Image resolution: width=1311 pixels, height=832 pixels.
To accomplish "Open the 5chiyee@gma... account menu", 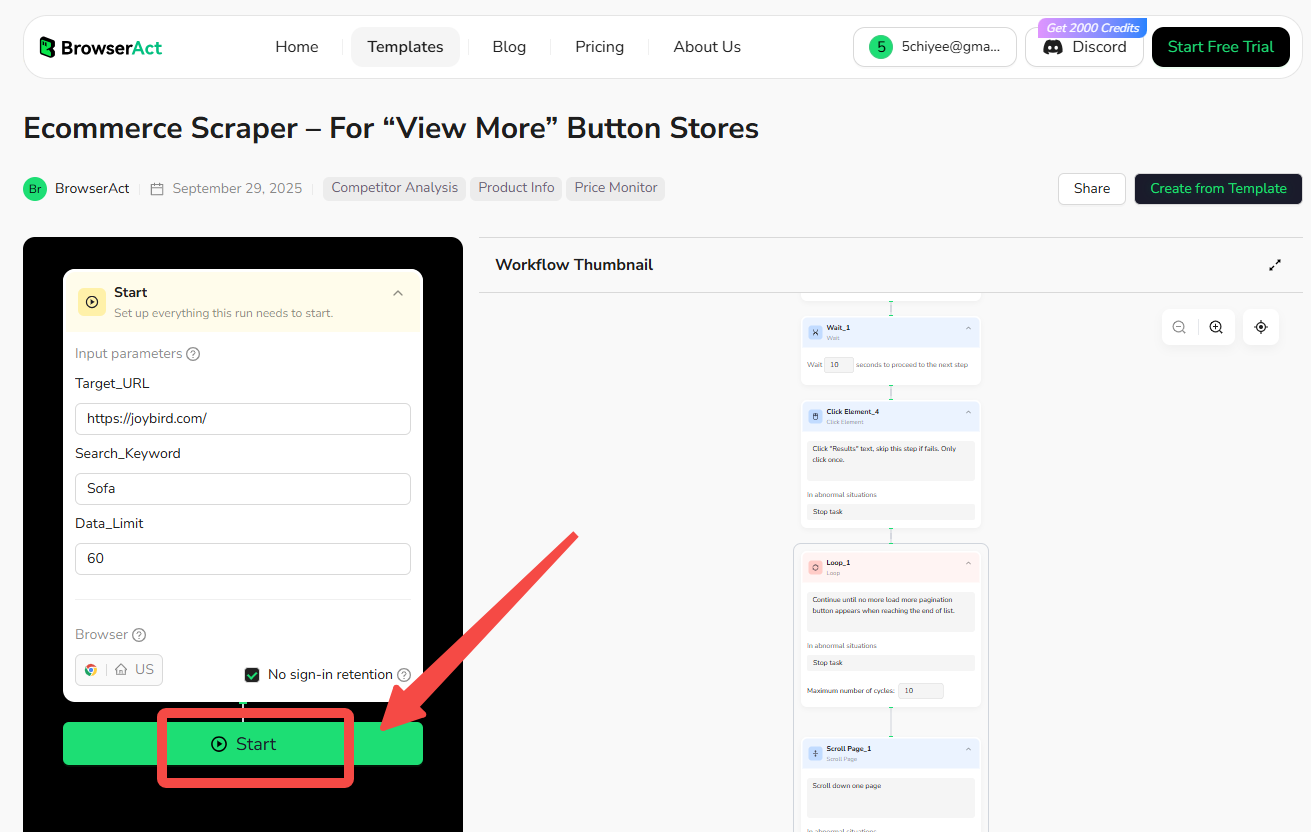I will [x=935, y=47].
